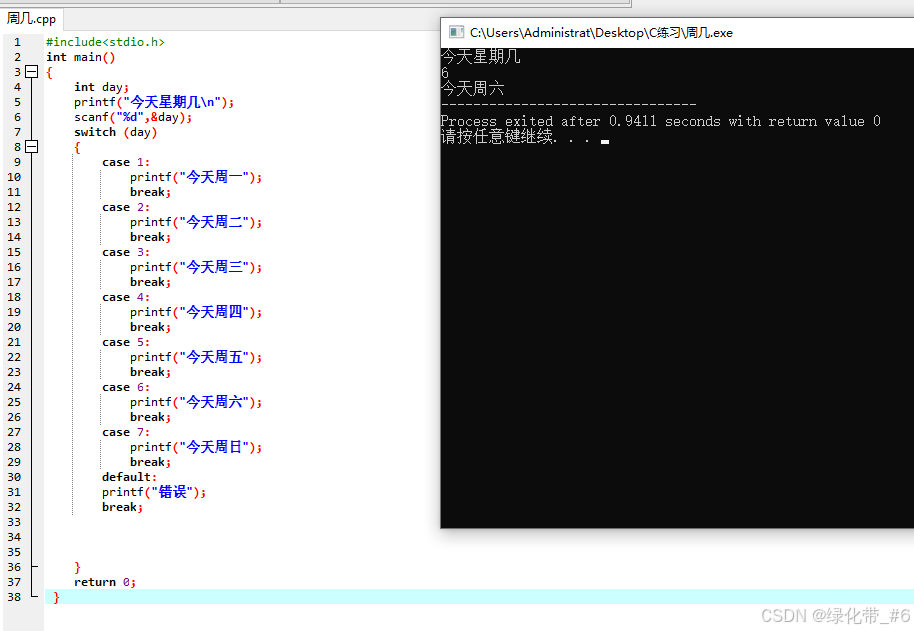The image size is (914, 631).
Task: Click the #include<stdio.h> line
Action: click(x=105, y=42)
